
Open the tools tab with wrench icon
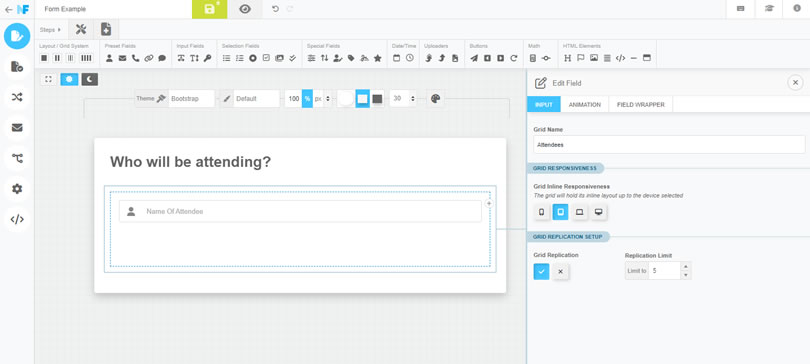[81, 30]
